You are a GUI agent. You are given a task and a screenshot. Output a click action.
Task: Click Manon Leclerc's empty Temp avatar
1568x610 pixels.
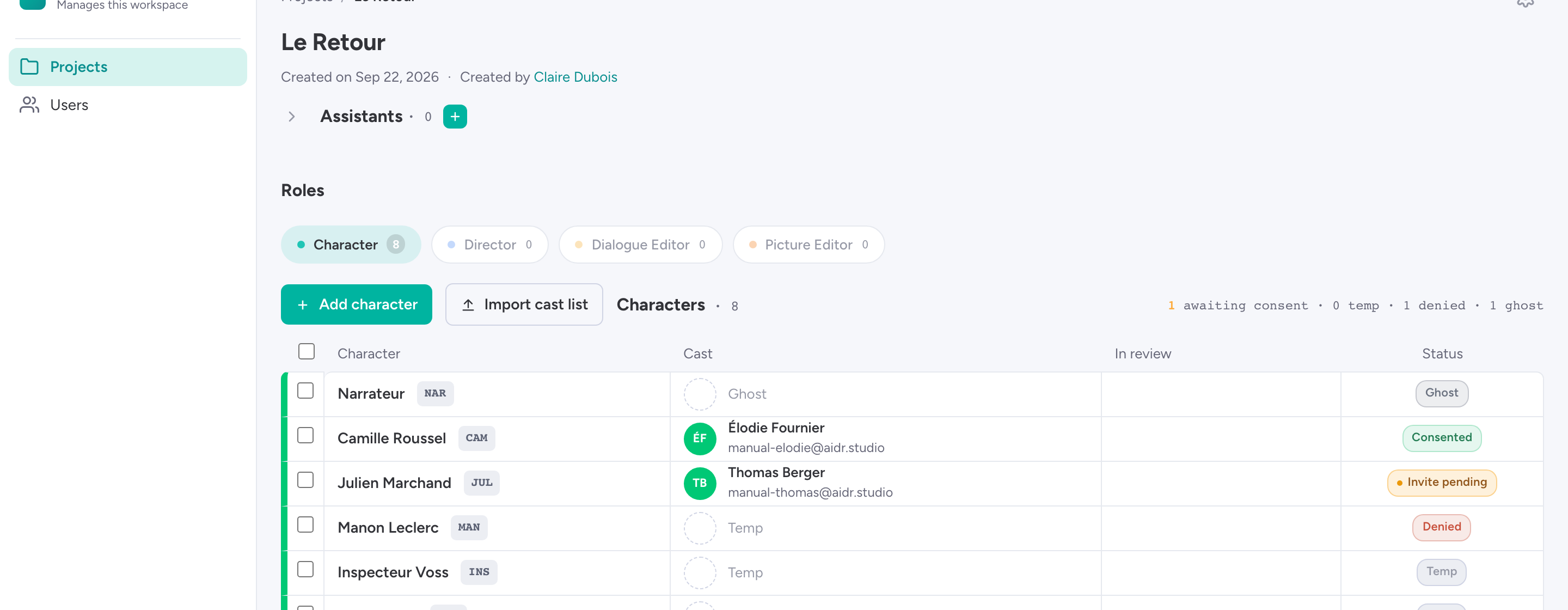(x=700, y=528)
